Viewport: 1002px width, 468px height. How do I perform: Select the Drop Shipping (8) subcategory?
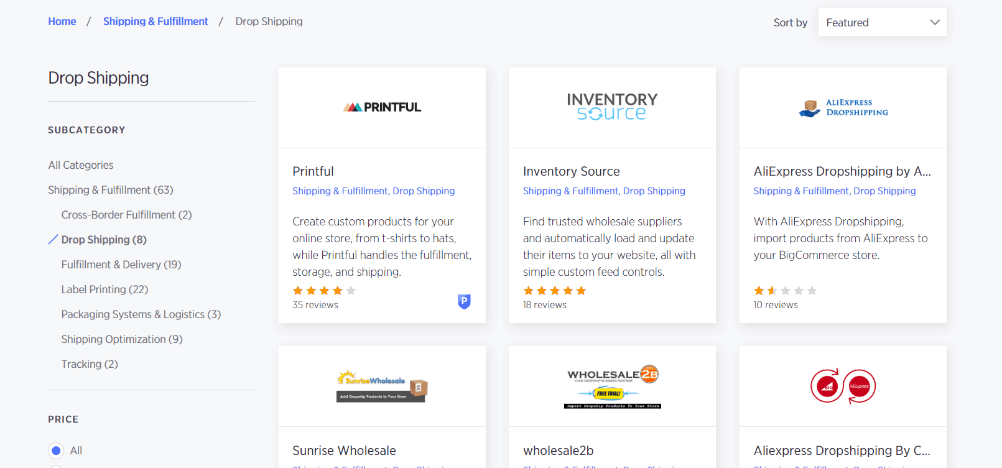point(104,240)
